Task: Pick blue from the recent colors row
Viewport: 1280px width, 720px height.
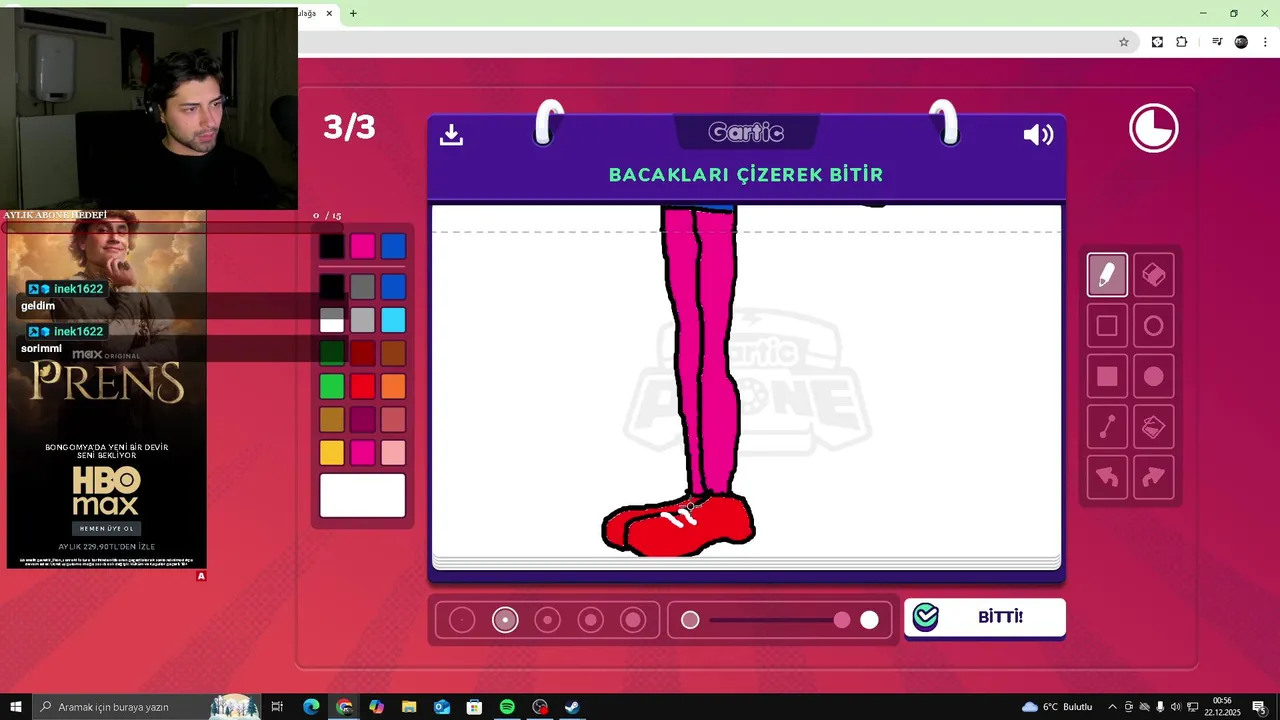Action: click(x=393, y=246)
